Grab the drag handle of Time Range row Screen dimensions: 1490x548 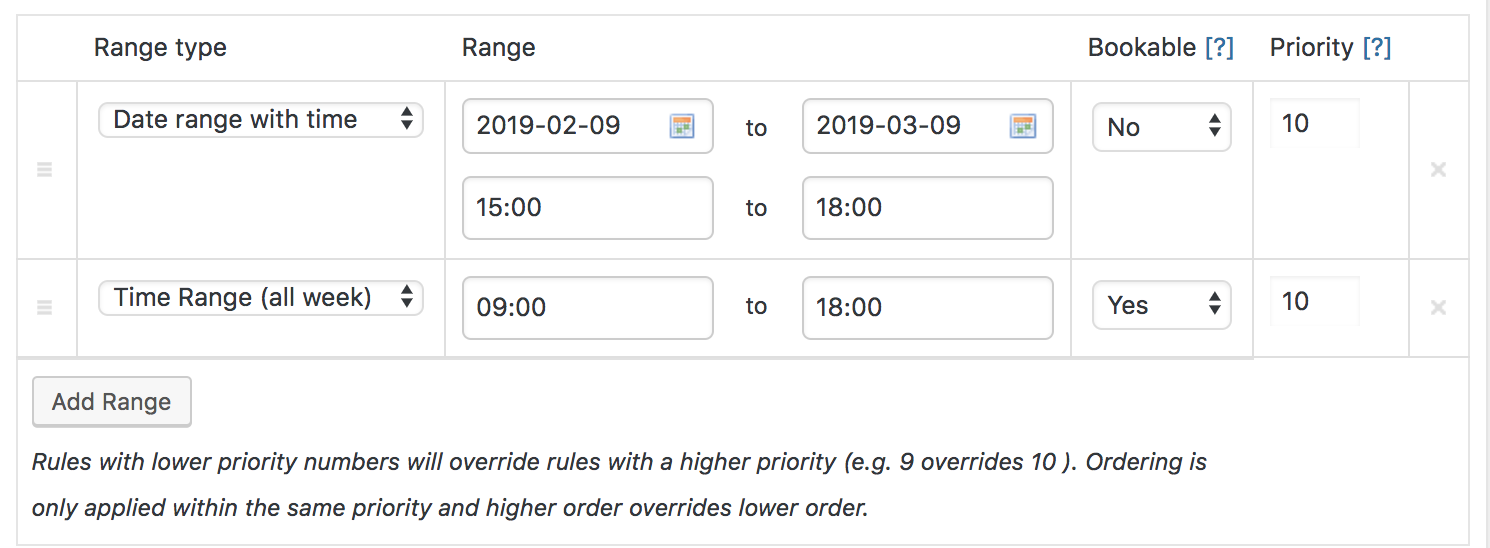(x=44, y=308)
